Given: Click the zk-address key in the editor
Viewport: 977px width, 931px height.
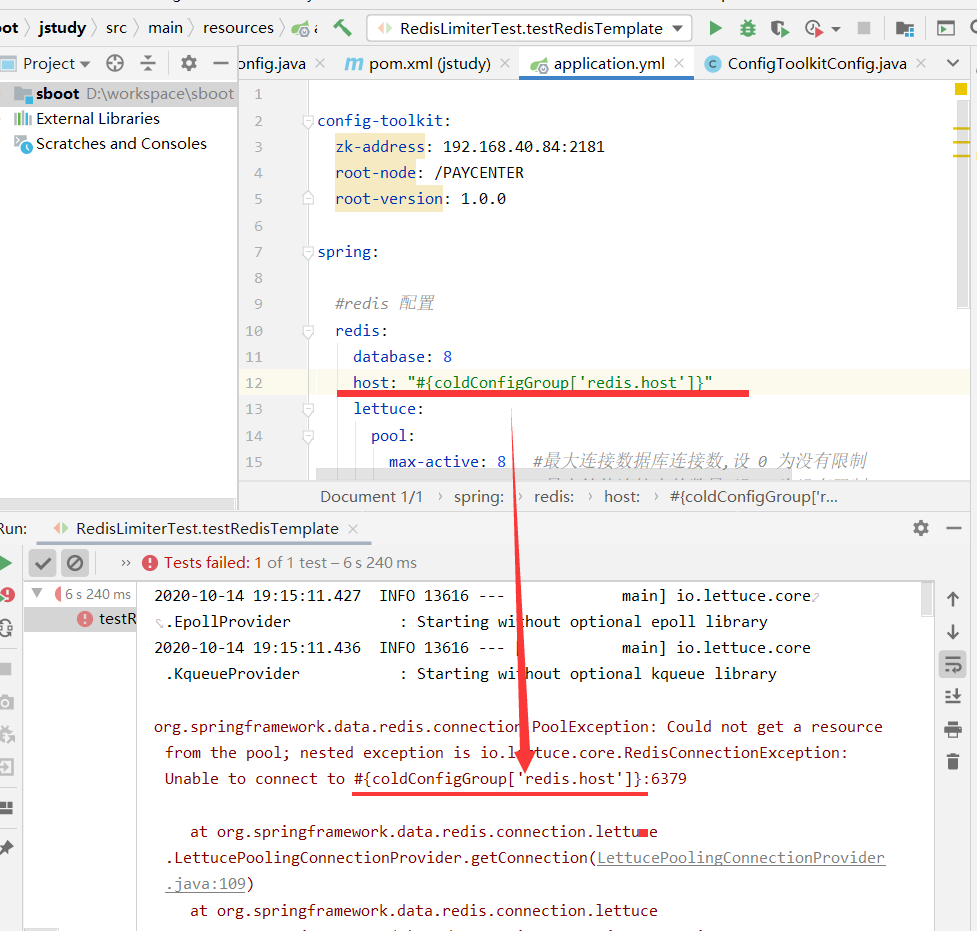Looking at the screenshot, I should pyautogui.click(x=380, y=147).
